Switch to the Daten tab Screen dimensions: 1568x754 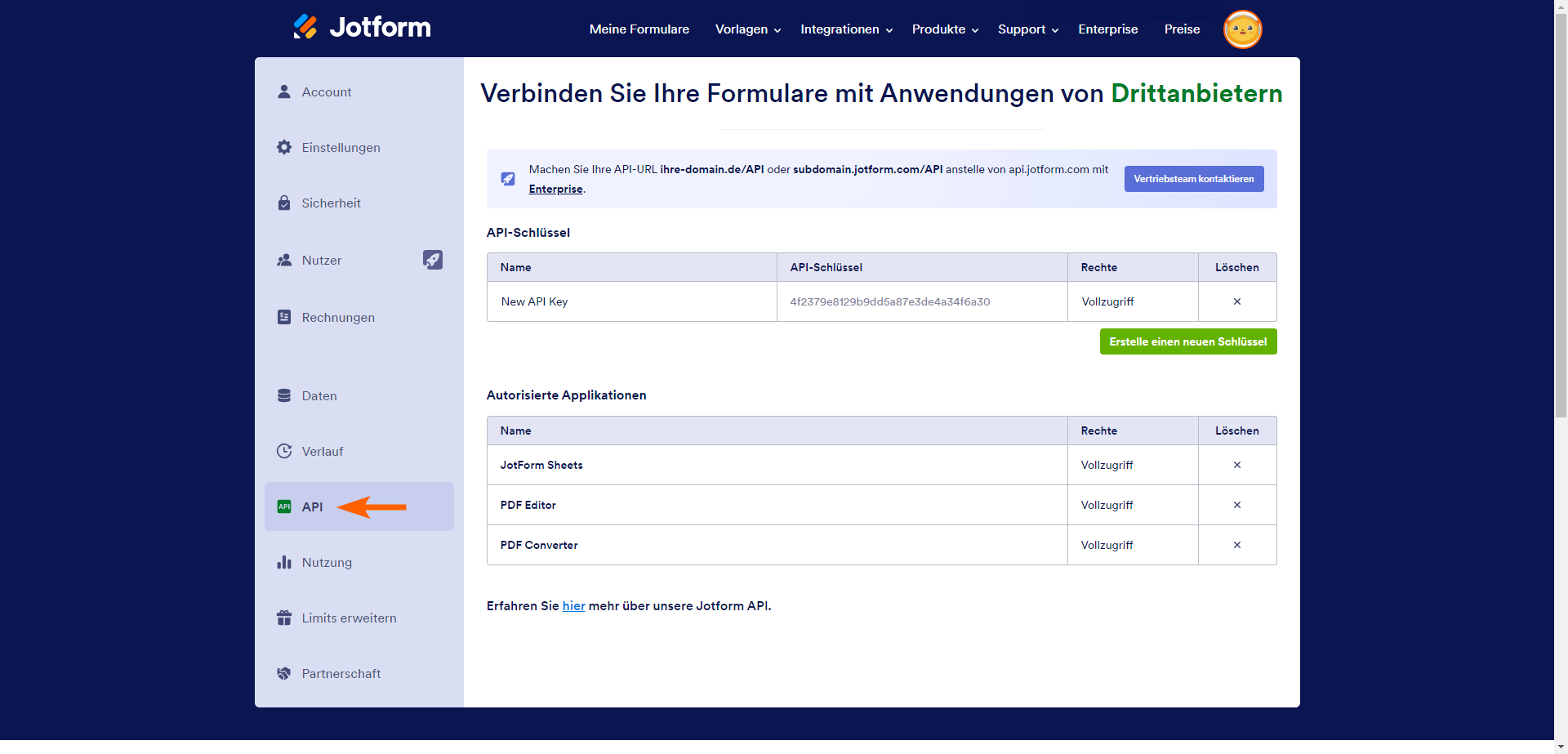359,395
